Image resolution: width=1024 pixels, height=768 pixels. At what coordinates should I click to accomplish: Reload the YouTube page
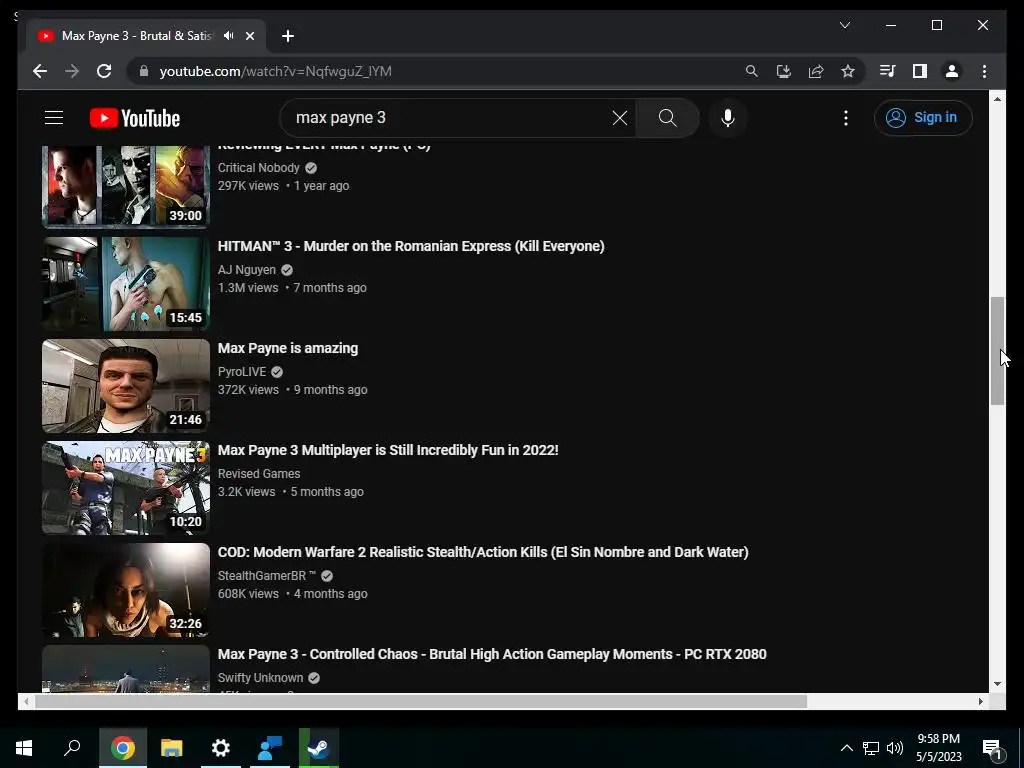[104, 71]
